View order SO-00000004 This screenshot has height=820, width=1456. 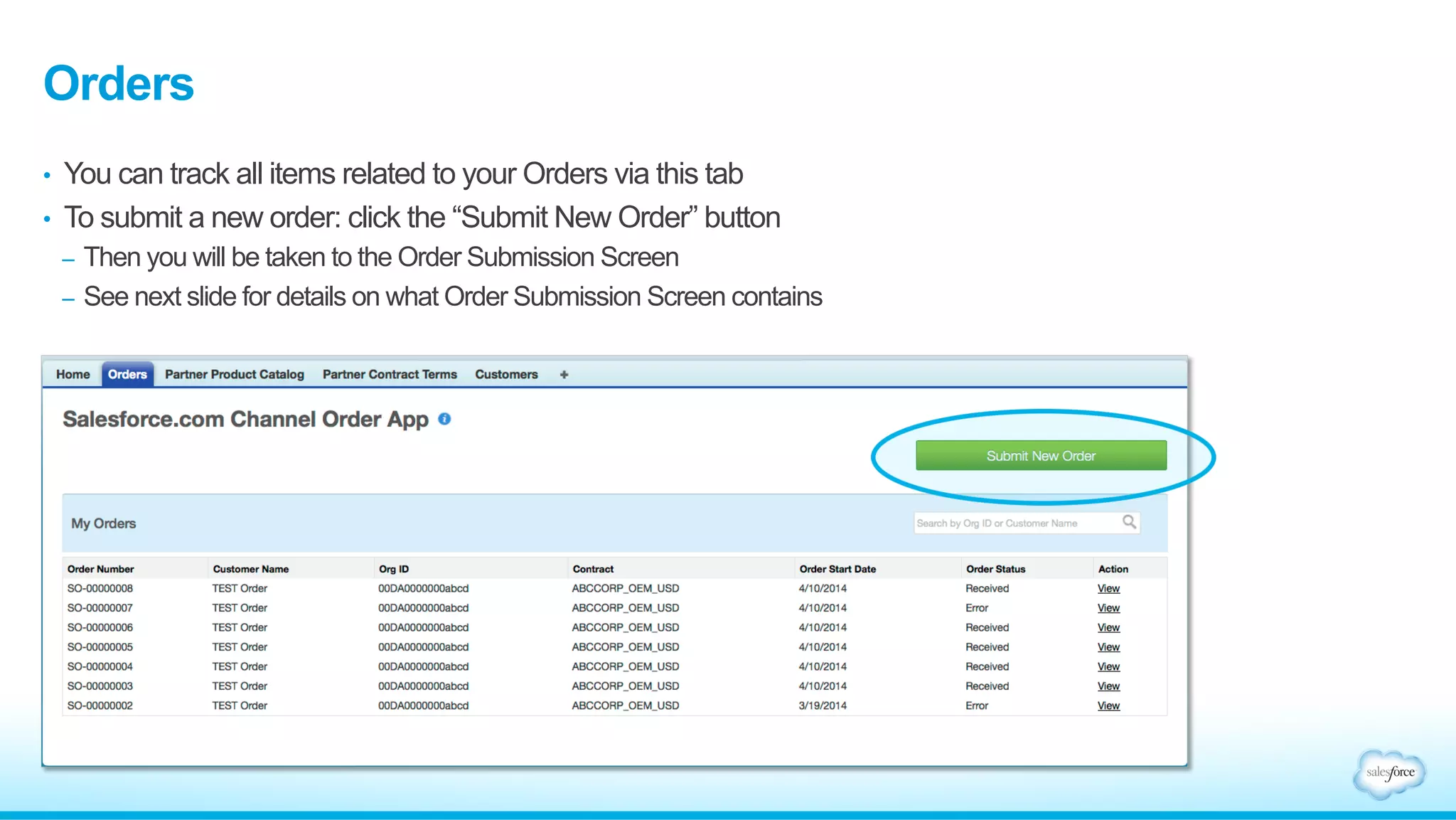1108,666
